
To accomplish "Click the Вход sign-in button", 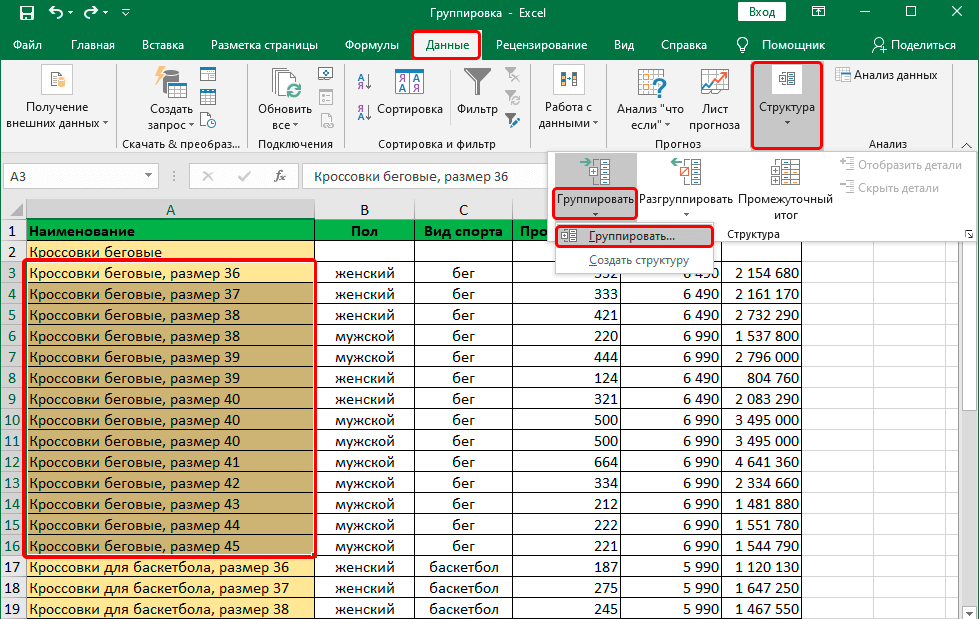I will click(762, 12).
